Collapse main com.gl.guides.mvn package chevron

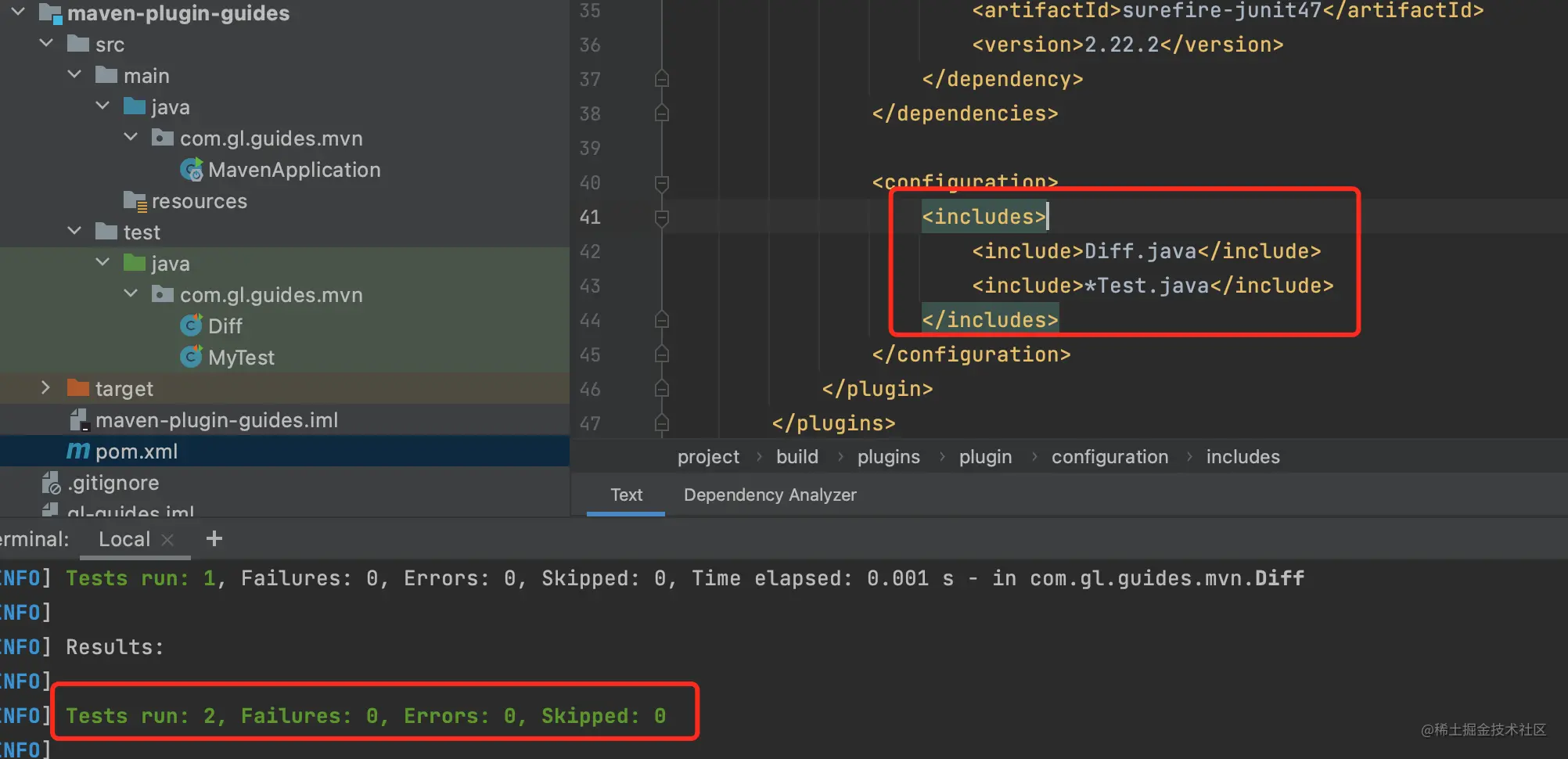tap(131, 137)
